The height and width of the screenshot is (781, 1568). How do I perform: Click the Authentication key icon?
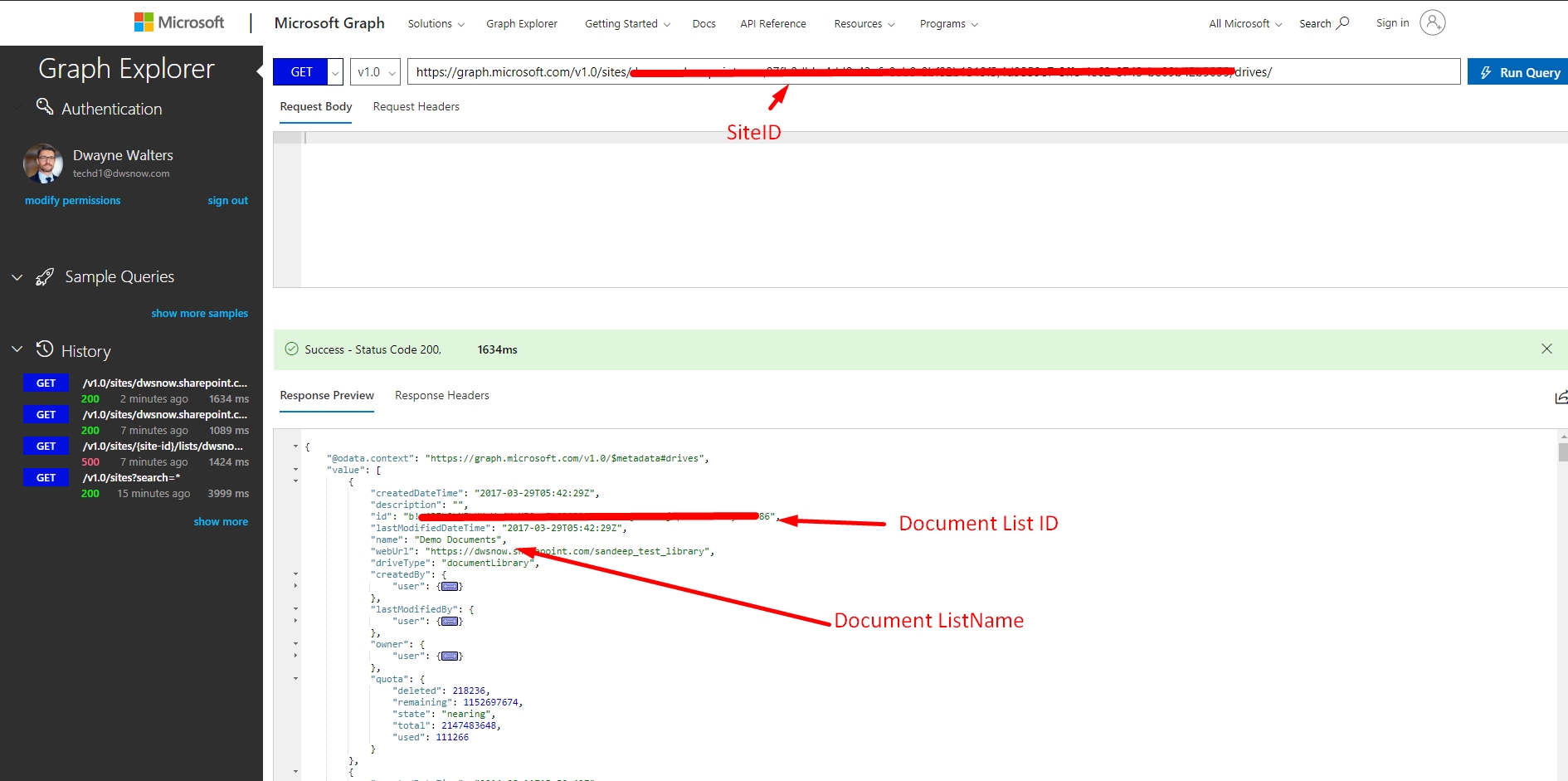[x=45, y=106]
